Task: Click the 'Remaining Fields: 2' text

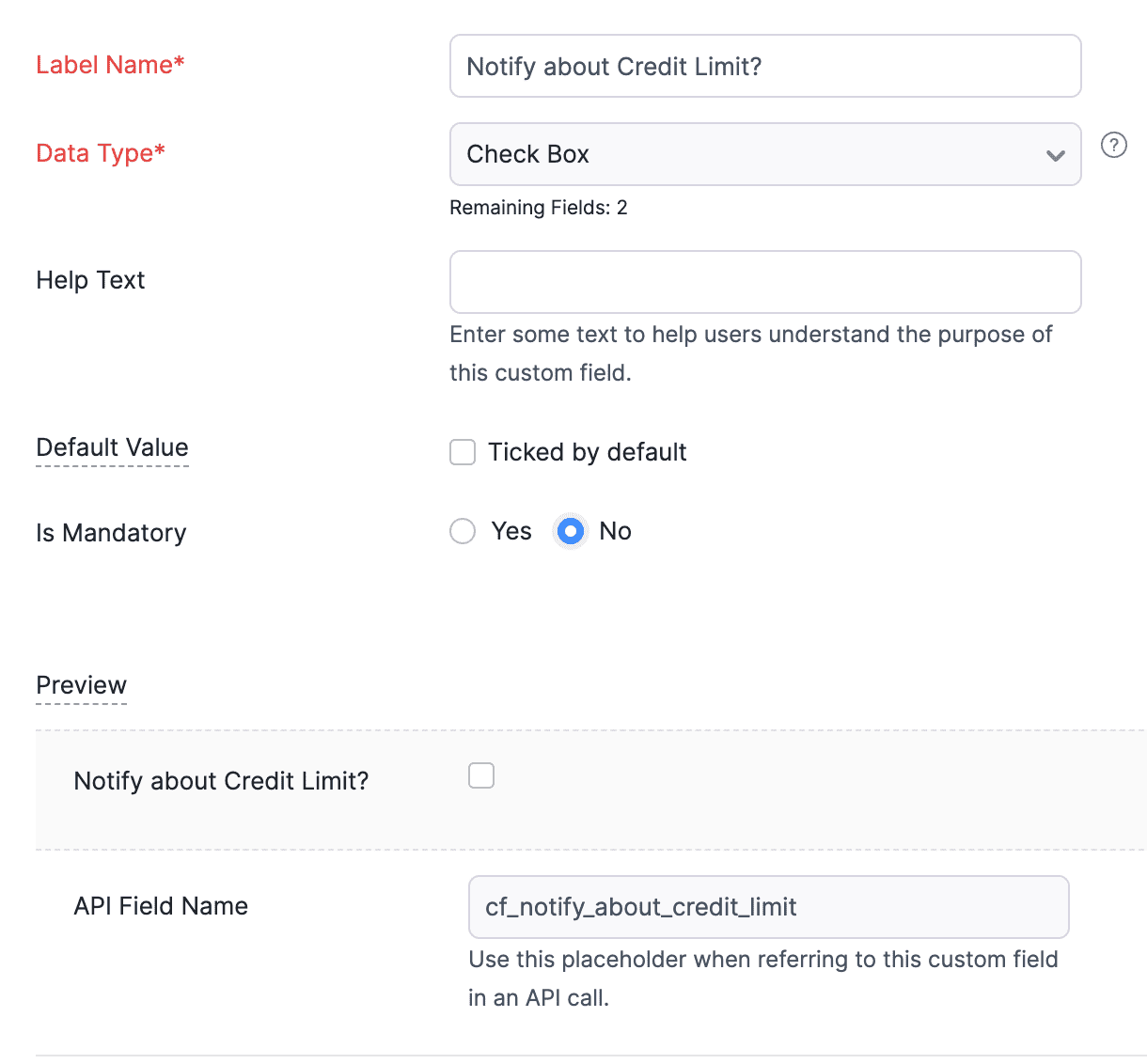Action: click(538, 208)
